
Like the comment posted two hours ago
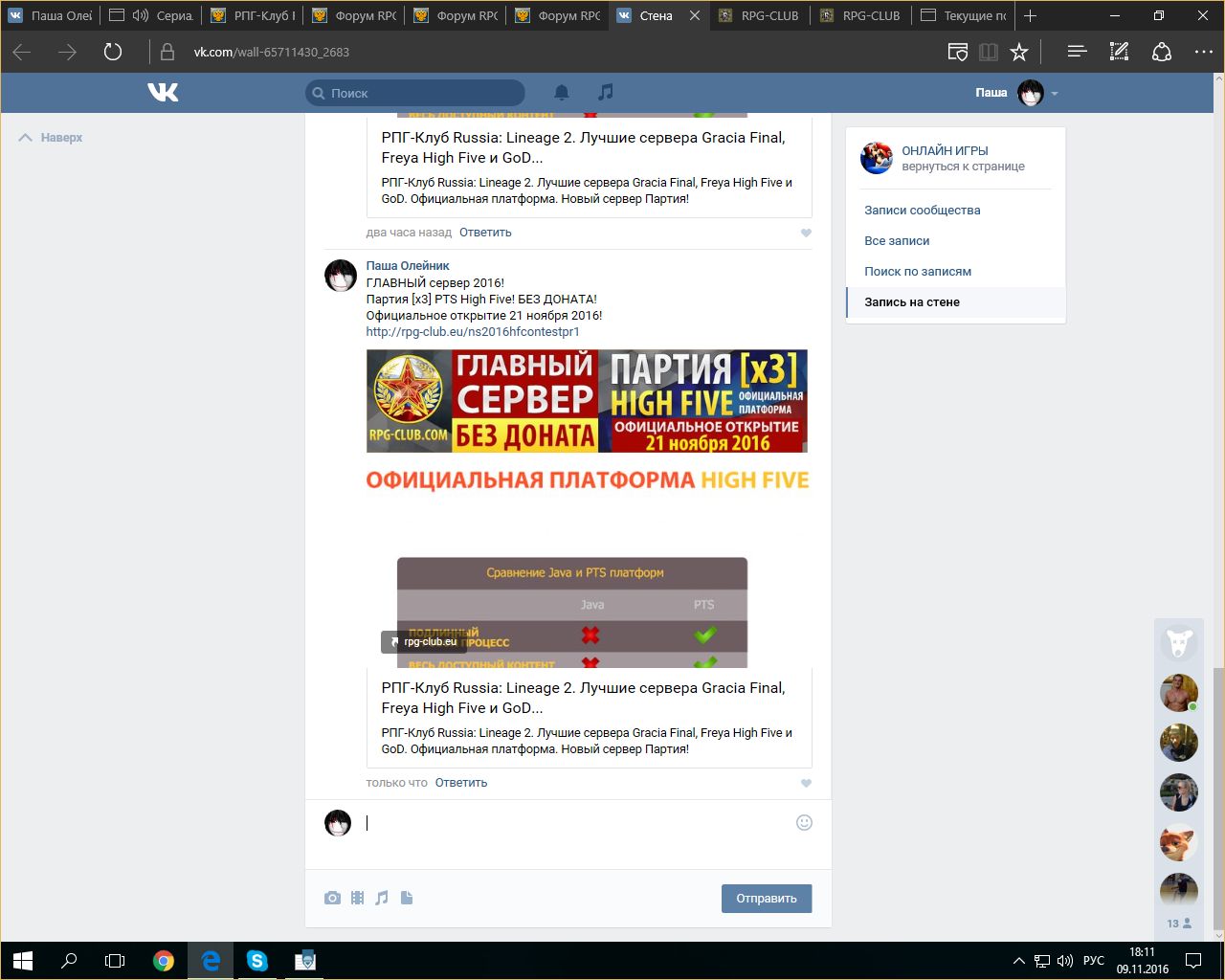(x=806, y=233)
